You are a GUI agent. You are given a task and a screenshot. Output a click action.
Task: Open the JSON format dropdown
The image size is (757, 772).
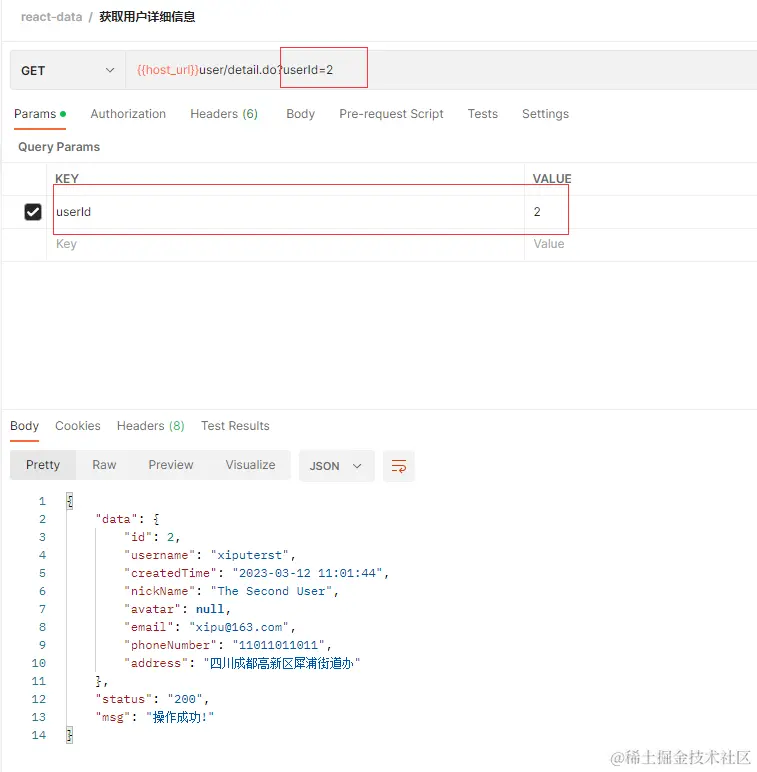[336, 466]
